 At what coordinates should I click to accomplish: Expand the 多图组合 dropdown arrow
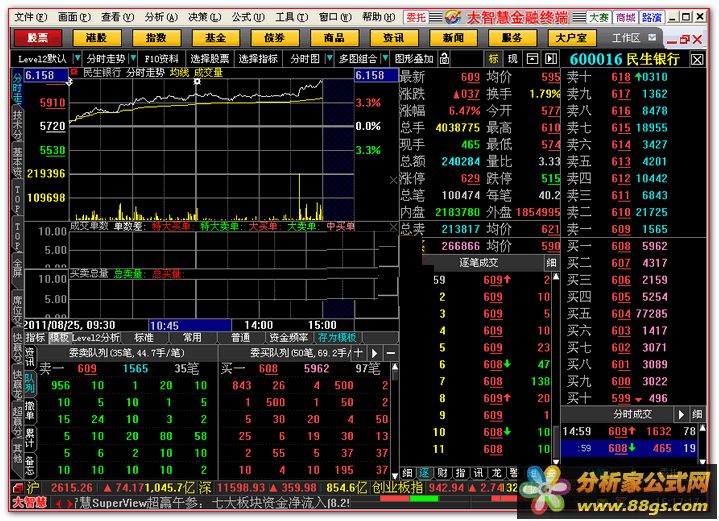(x=385, y=59)
